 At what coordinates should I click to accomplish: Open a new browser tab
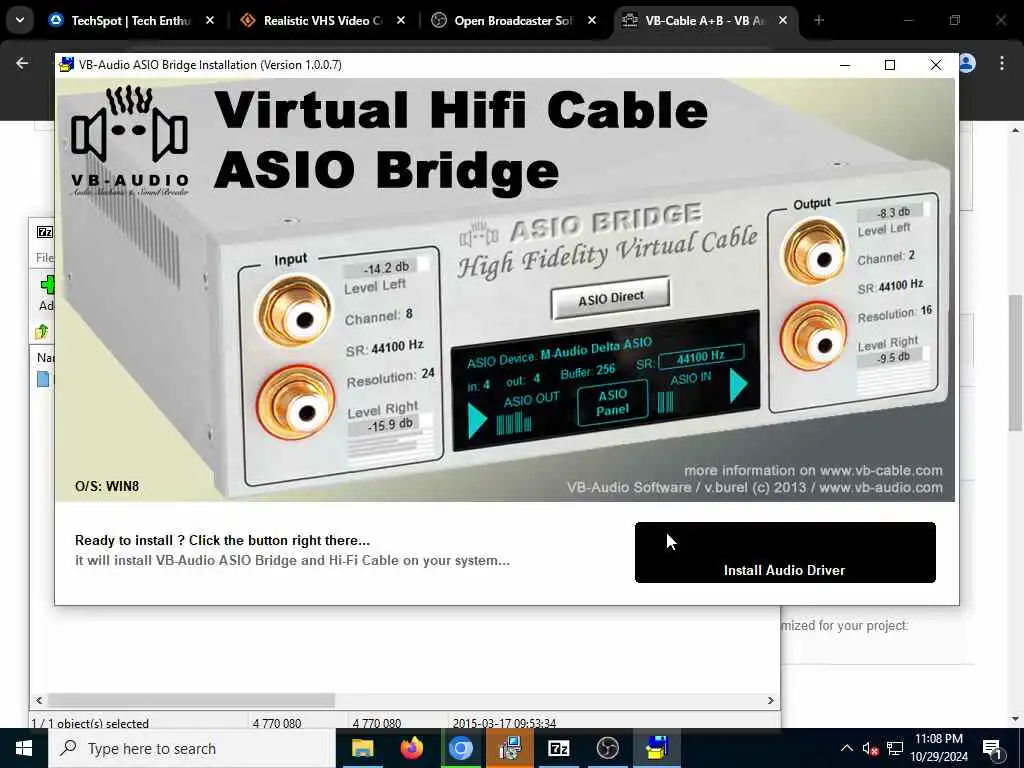(x=819, y=21)
